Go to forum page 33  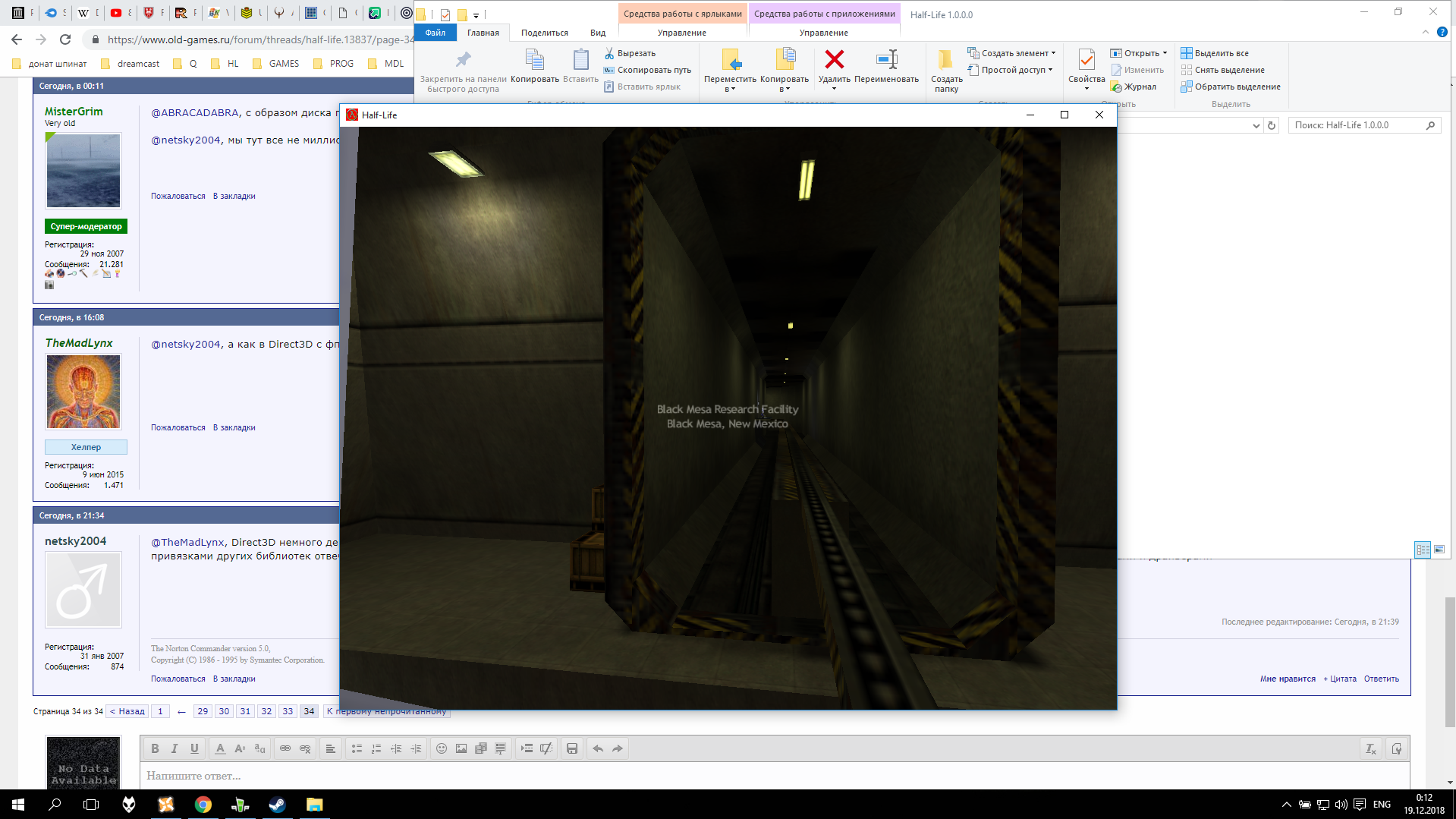point(288,711)
